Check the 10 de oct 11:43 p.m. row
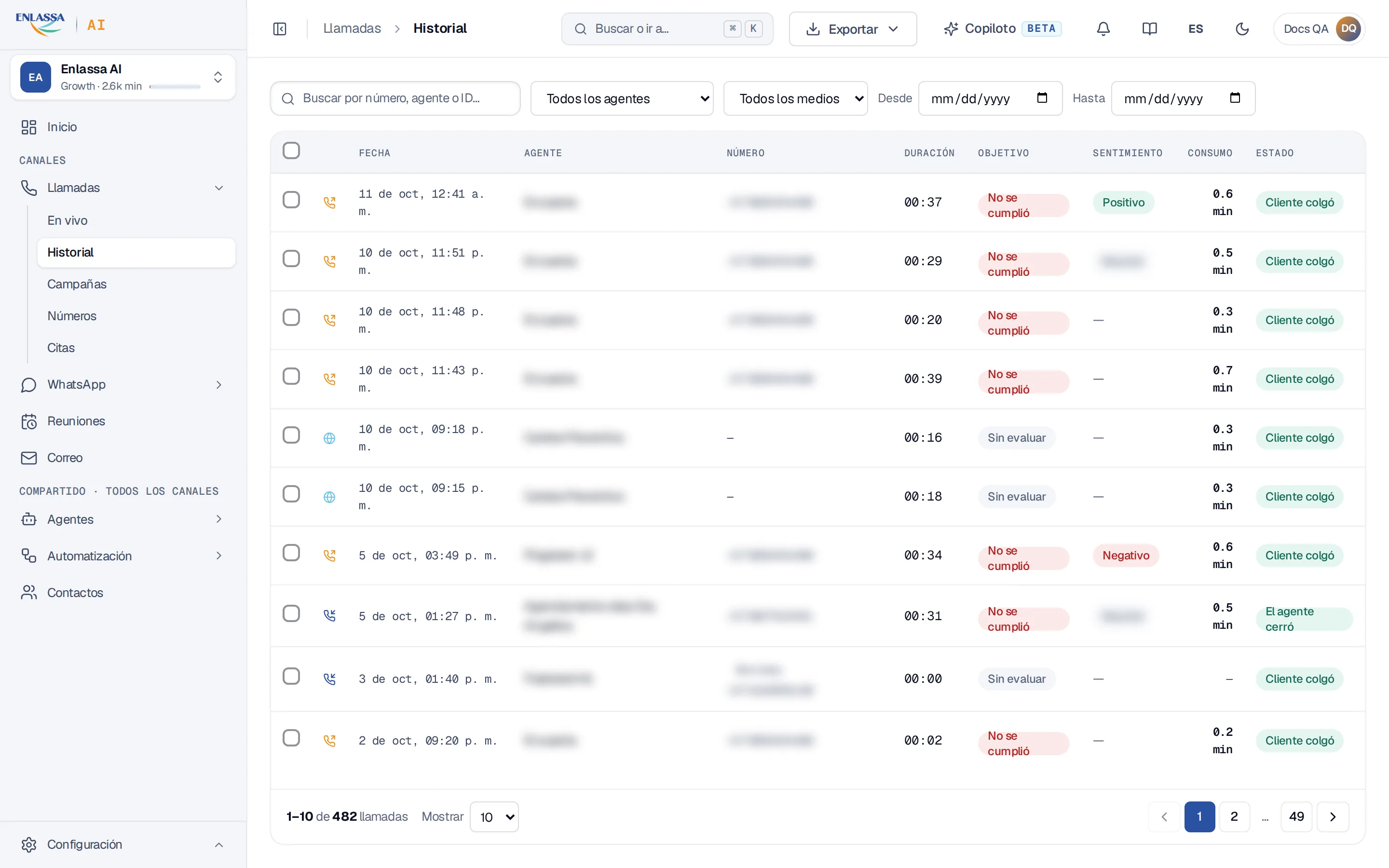 coord(292,377)
